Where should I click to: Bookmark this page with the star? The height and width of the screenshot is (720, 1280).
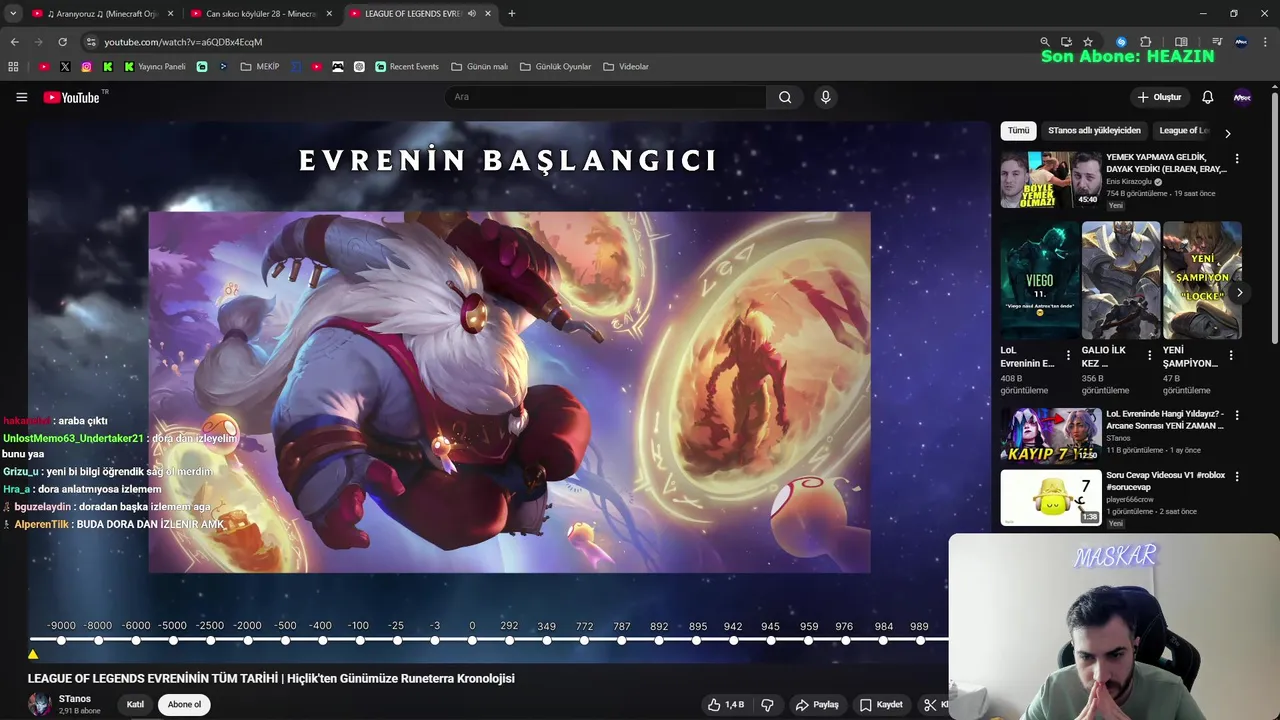1088,42
